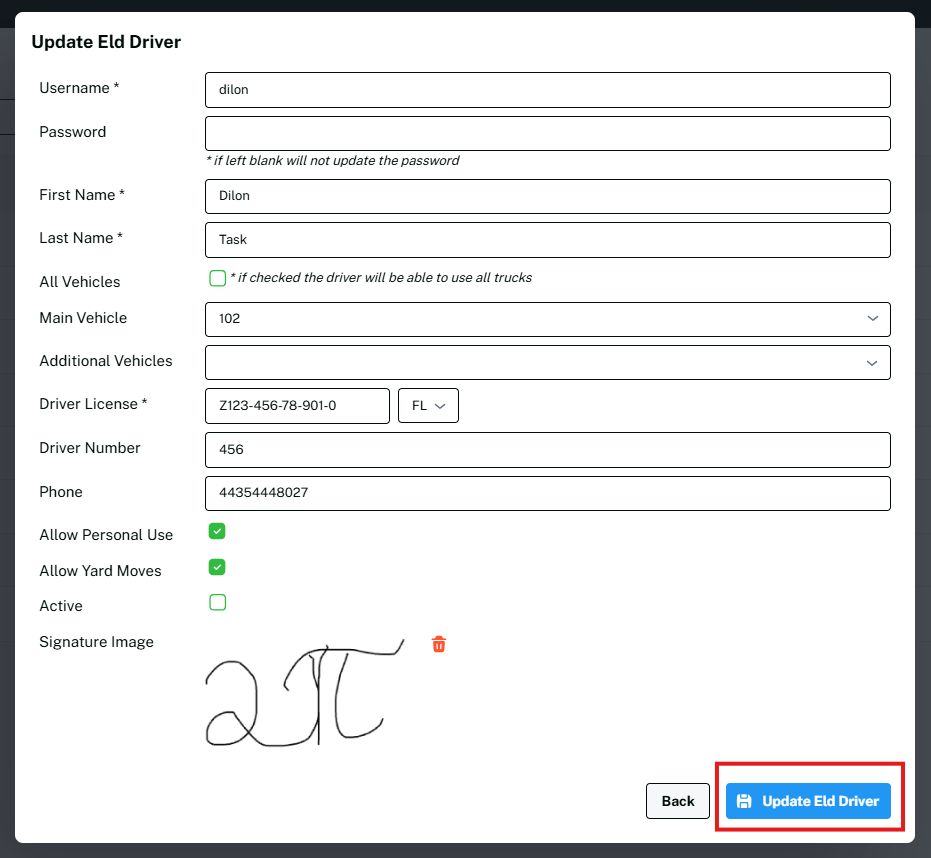Image resolution: width=931 pixels, height=858 pixels.
Task: Edit the Driver License number field
Action: (297, 406)
